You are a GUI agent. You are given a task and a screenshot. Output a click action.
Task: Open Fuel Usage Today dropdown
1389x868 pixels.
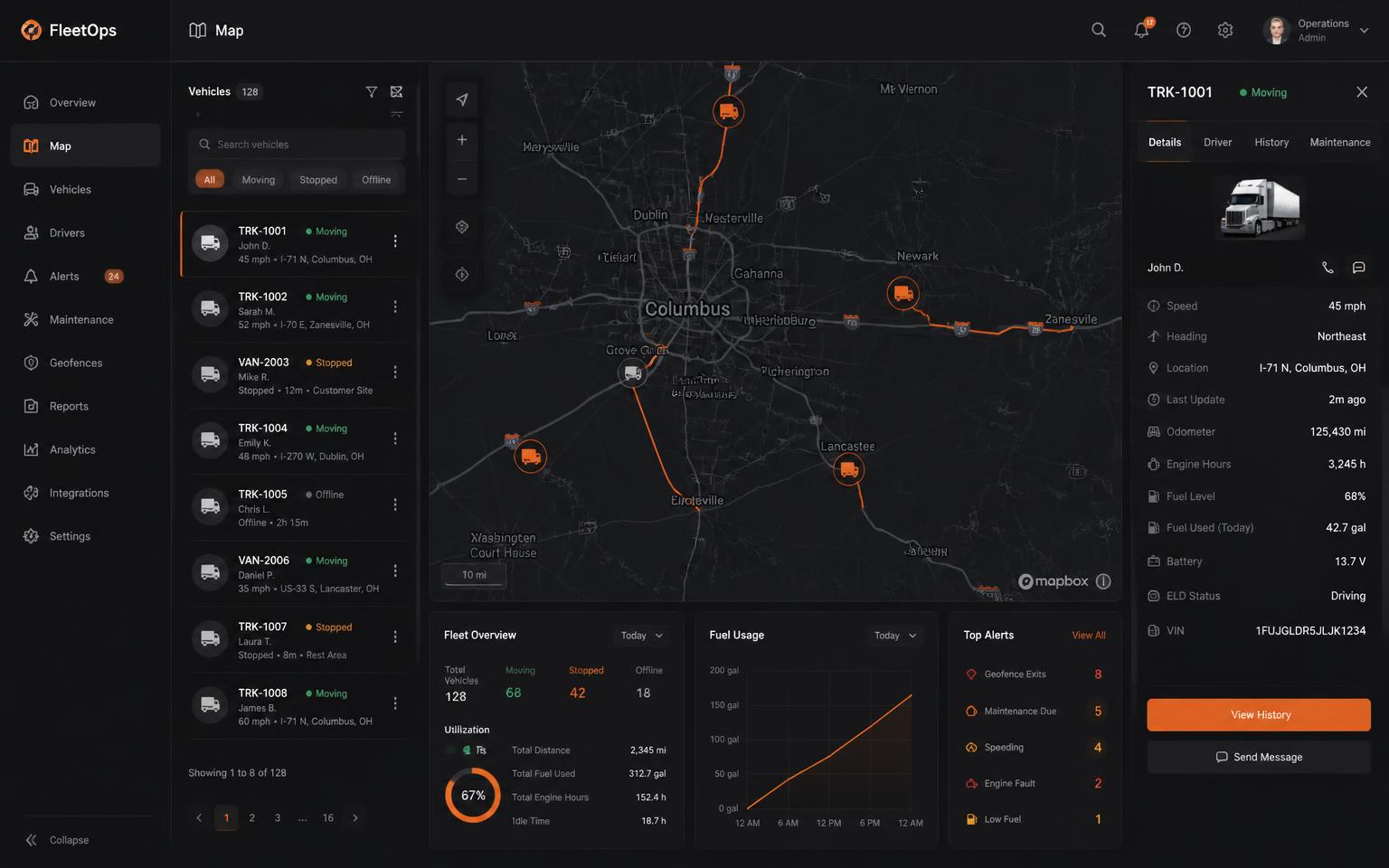(x=895, y=636)
